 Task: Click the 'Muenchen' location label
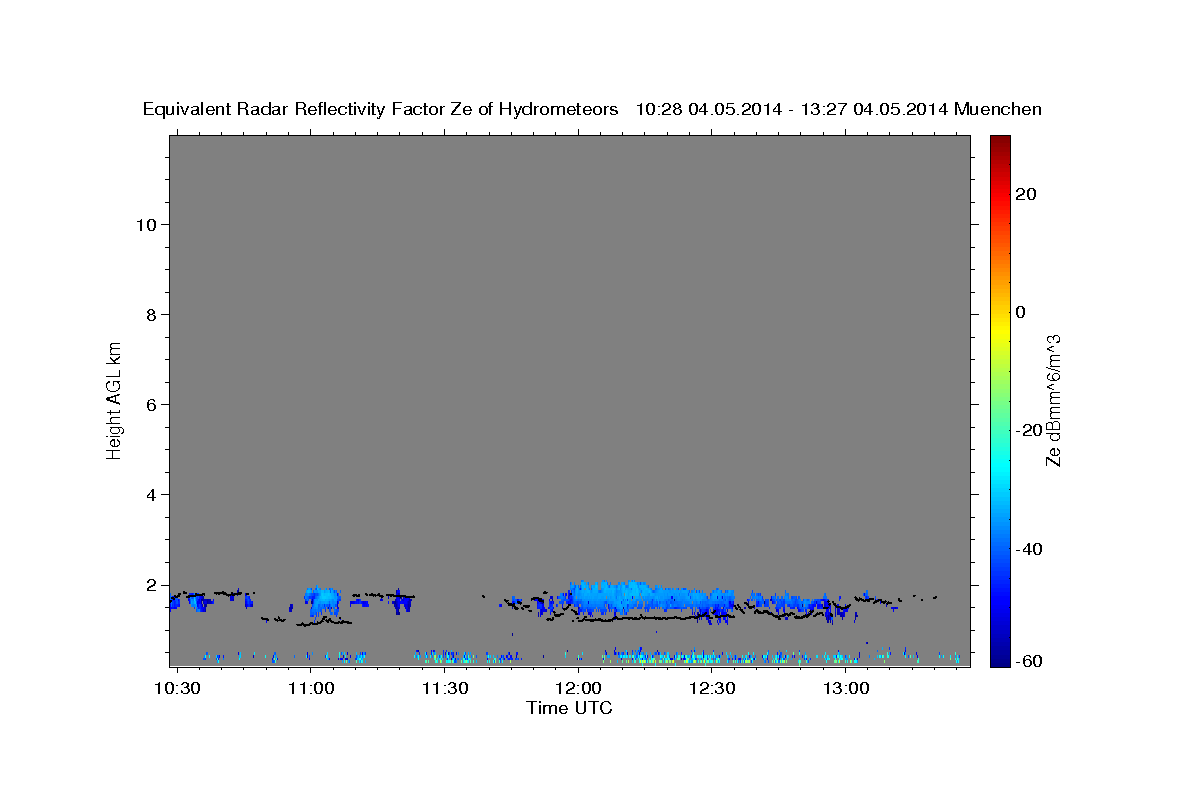tap(998, 110)
